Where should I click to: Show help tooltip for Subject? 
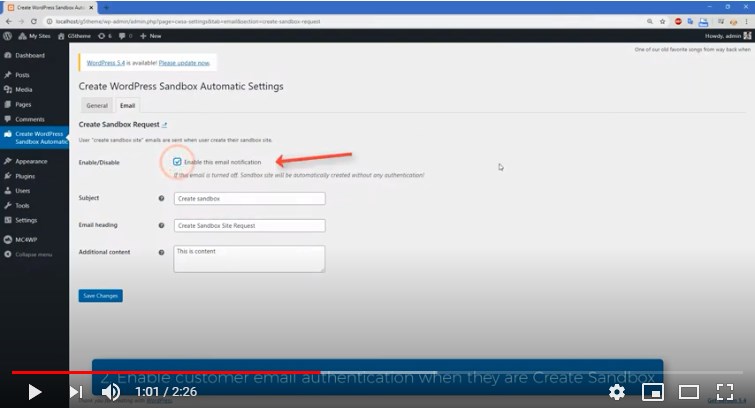[x=161, y=198]
